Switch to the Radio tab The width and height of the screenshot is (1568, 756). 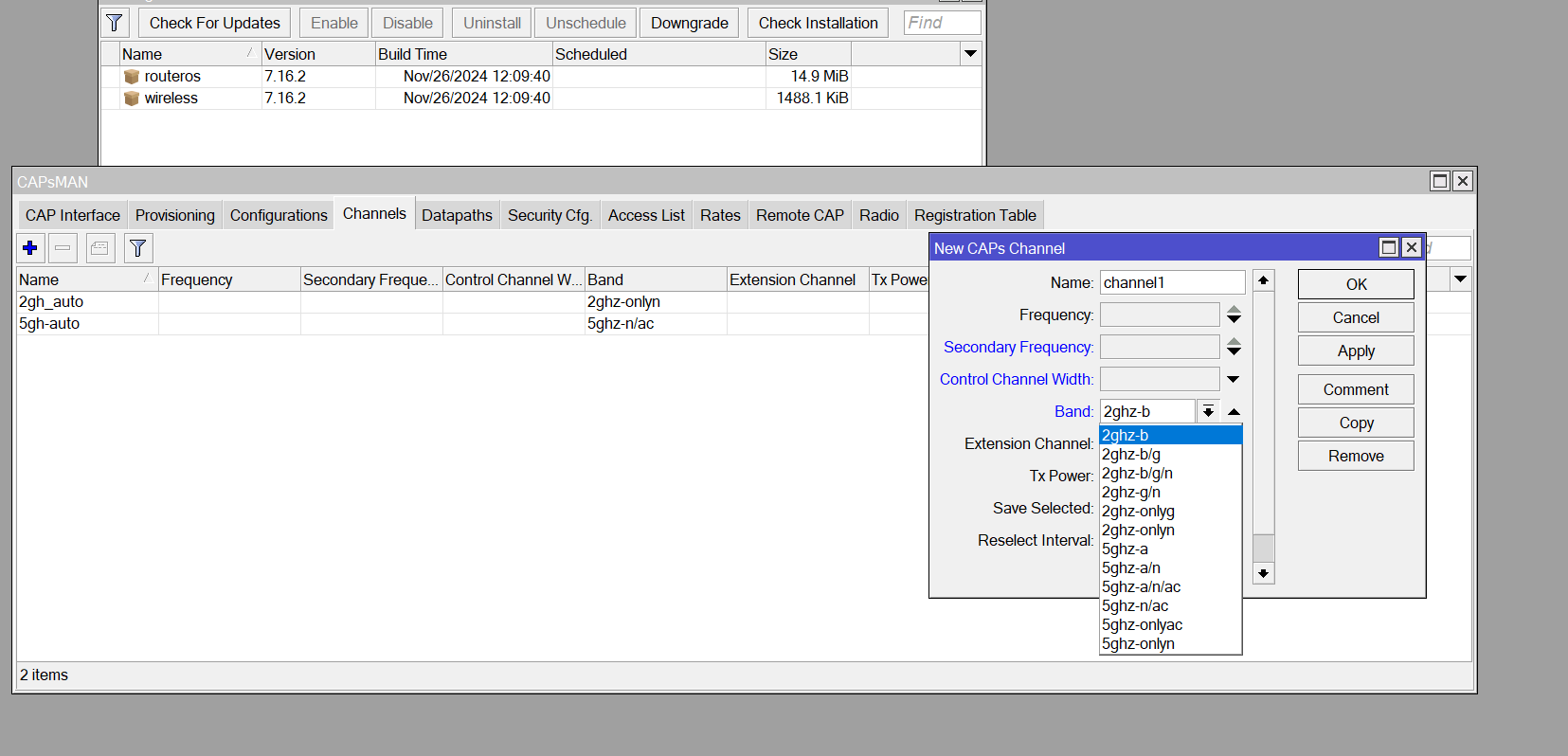pyautogui.click(x=879, y=215)
